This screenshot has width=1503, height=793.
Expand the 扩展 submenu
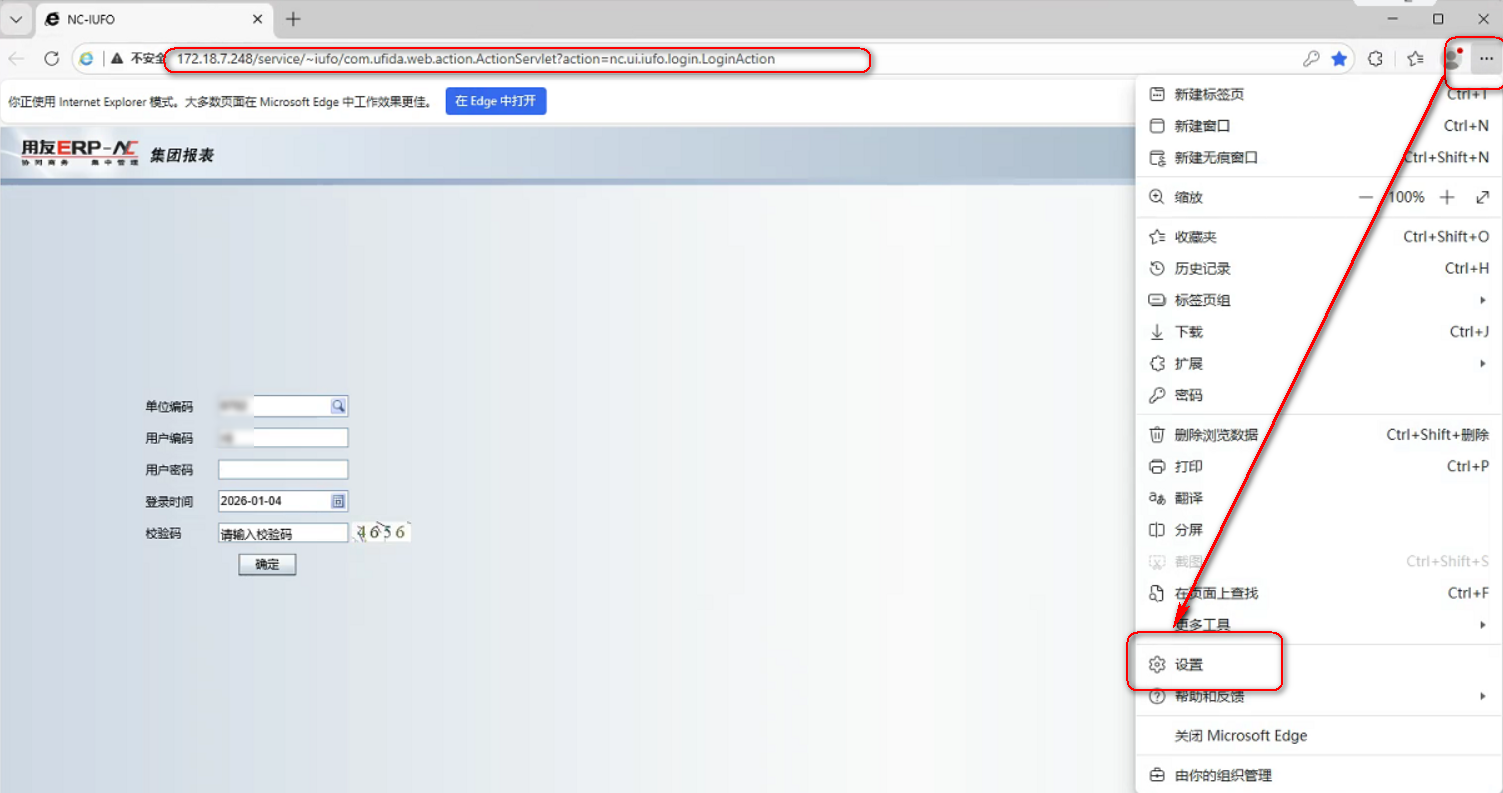tap(1482, 364)
